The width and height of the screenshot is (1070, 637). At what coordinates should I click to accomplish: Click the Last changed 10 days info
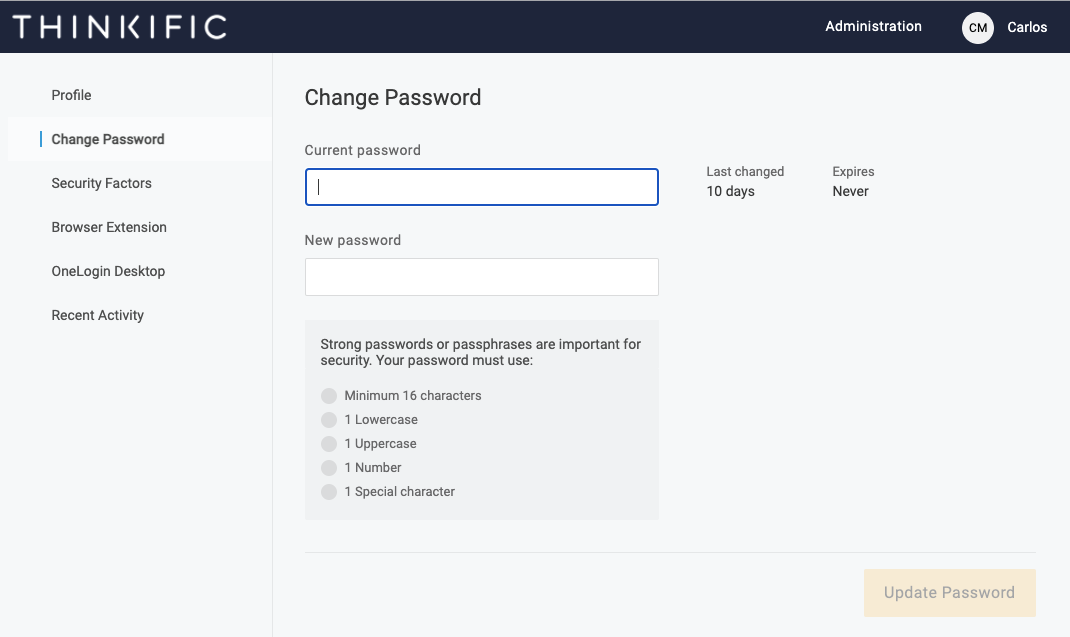point(745,182)
